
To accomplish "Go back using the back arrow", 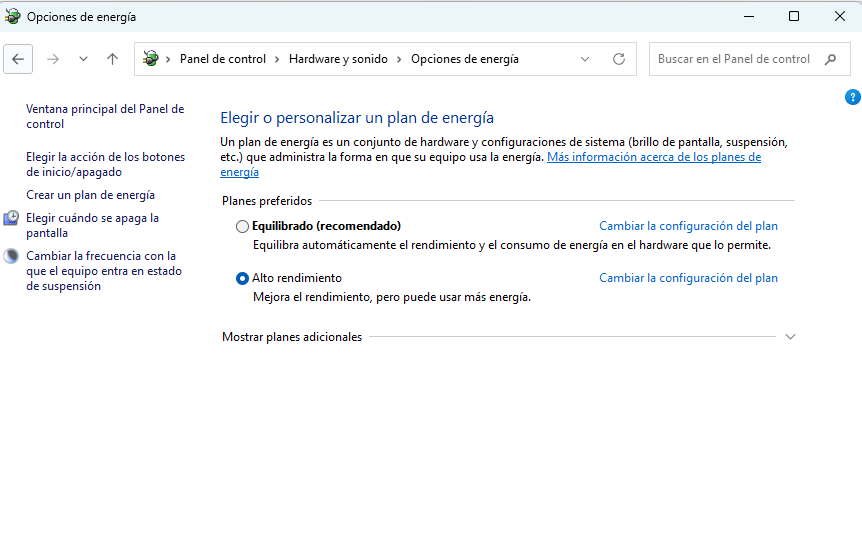I will [x=18, y=59].
